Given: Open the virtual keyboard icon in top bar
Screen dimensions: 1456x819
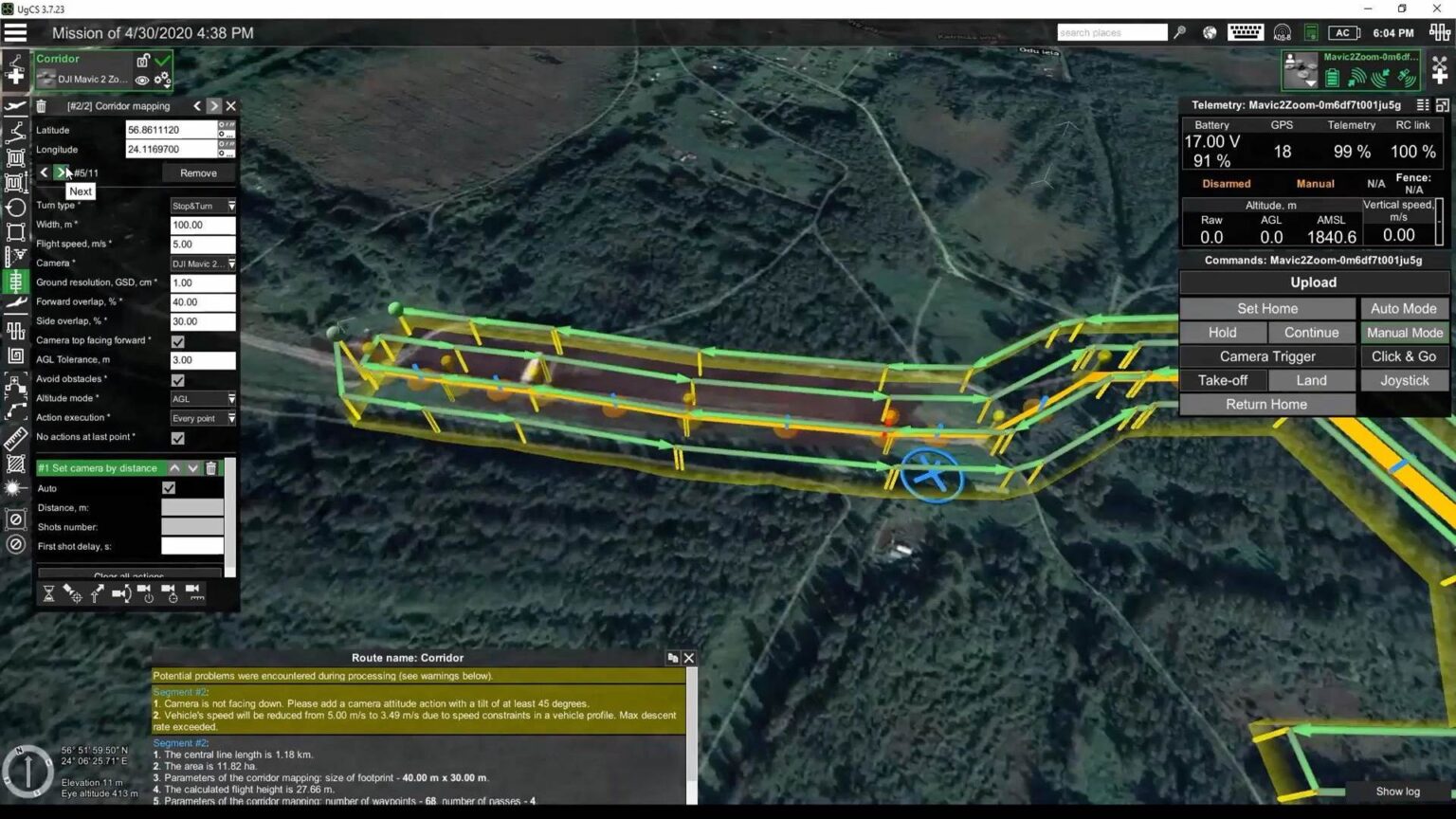Looking at the screenshot, I should [1245, 31].
